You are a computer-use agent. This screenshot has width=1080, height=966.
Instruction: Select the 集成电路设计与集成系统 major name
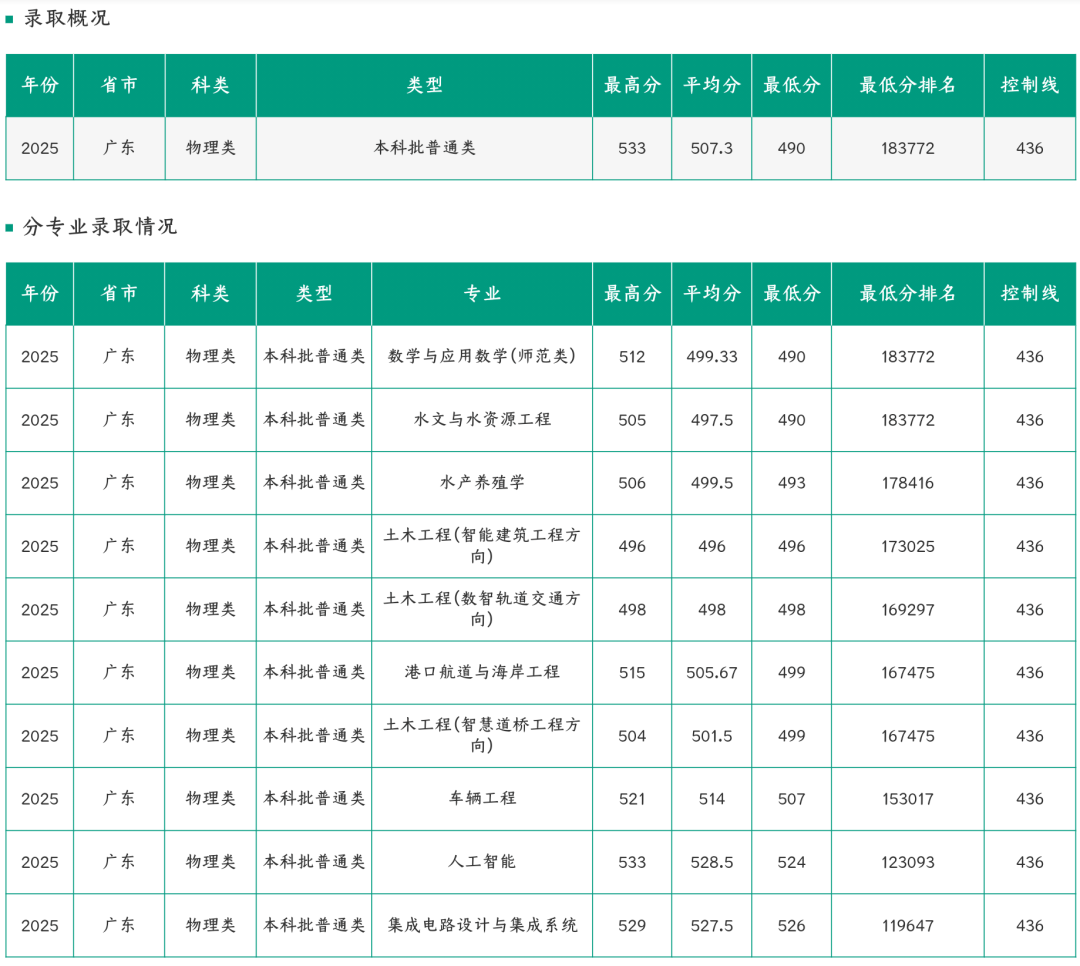[481, 925]
